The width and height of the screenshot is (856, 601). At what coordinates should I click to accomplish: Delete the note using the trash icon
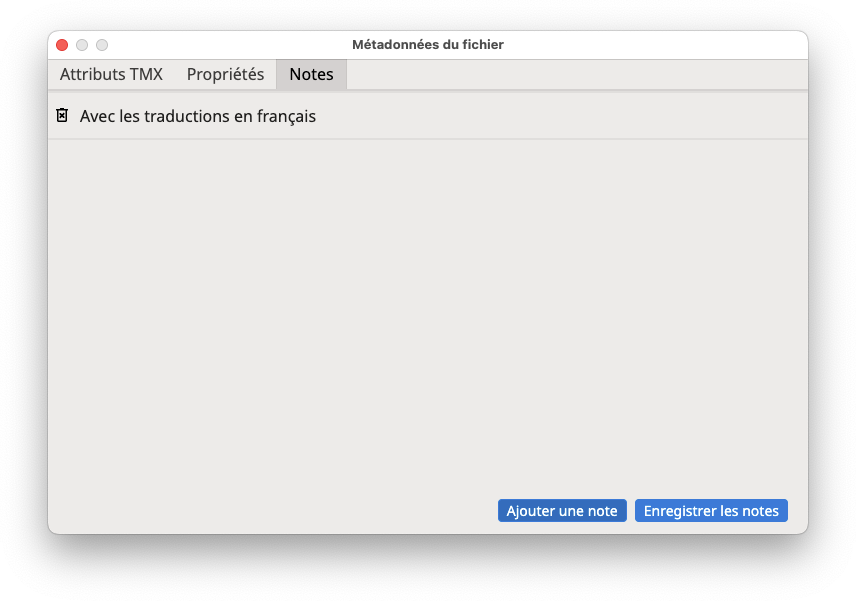pos(62,115)
